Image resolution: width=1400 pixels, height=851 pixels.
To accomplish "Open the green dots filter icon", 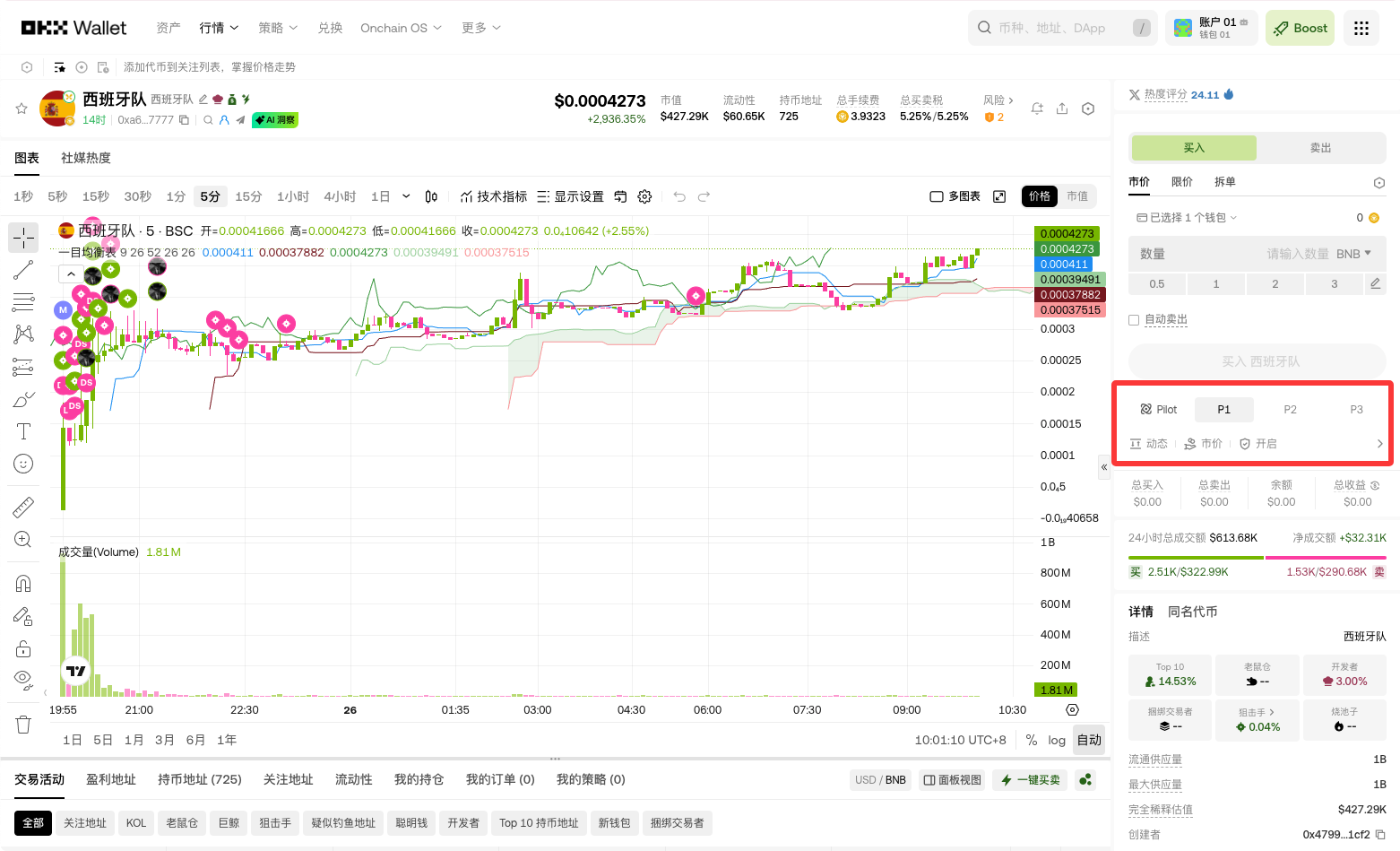I will [x=1086, y=779].
